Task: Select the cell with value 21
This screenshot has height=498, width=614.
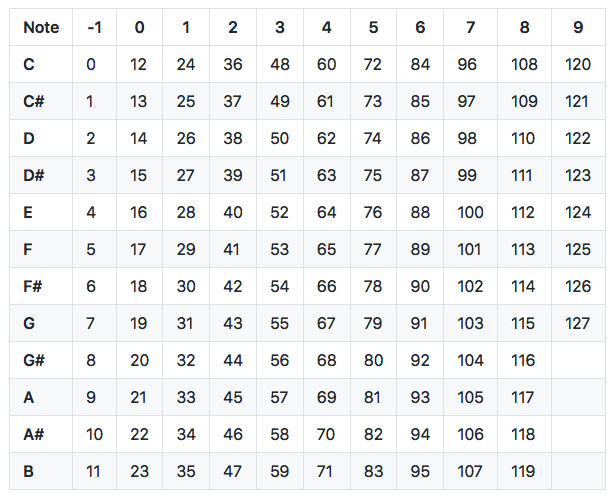Action: pos(139,397)
